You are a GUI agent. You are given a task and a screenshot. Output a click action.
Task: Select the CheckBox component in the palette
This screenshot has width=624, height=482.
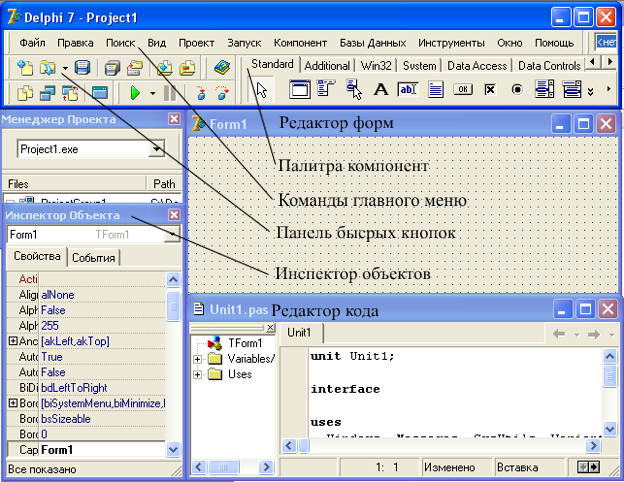pyautogui.click(x=490, y=89)
